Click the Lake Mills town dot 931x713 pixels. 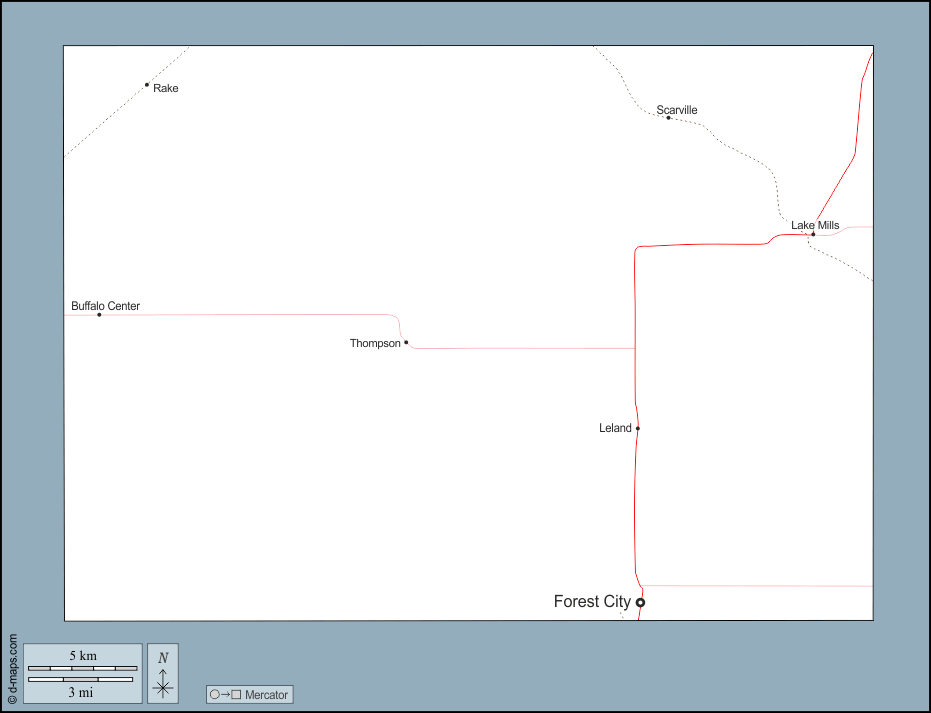[813, 234]
